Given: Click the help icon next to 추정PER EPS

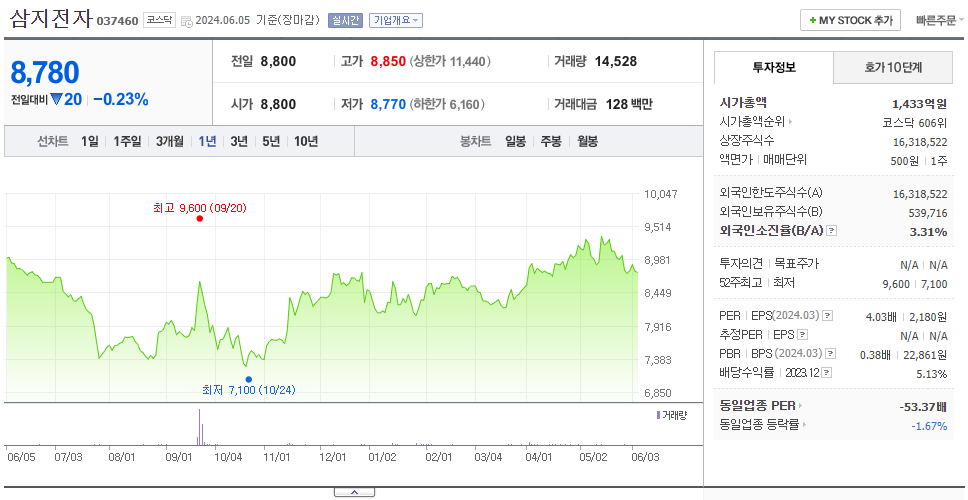Looking at the screenshot, I should 803,335.
